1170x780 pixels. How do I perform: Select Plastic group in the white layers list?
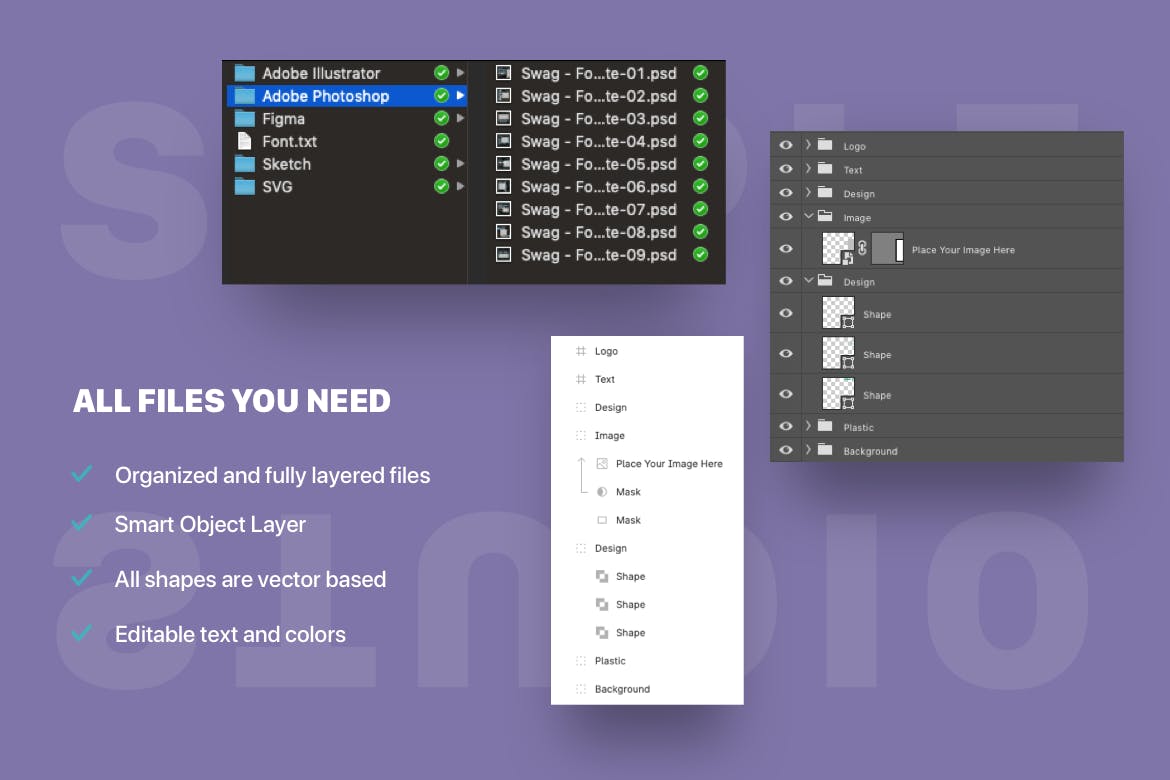[647, 661]
